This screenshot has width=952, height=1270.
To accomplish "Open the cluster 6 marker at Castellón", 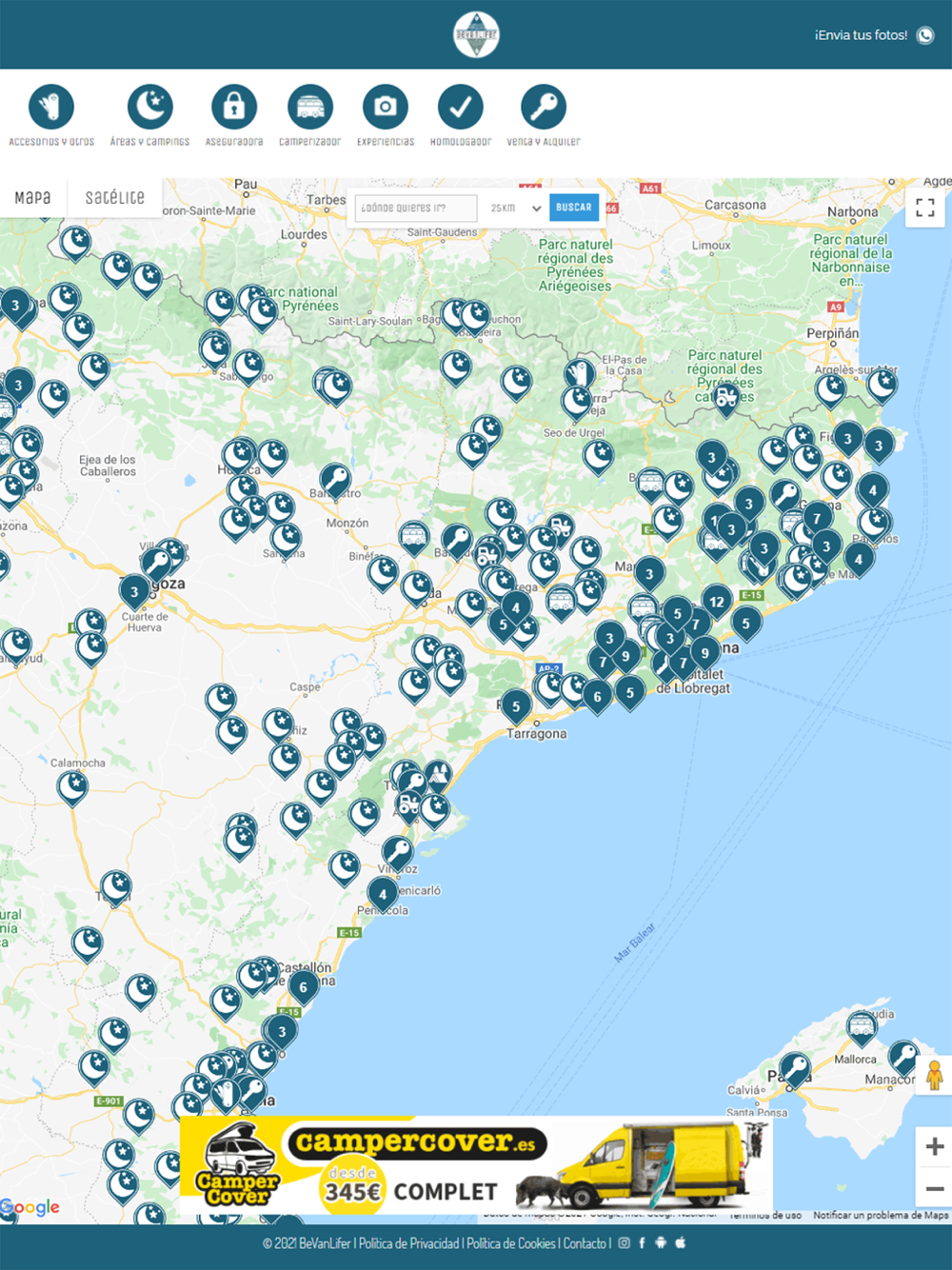I will coord(304,989).
